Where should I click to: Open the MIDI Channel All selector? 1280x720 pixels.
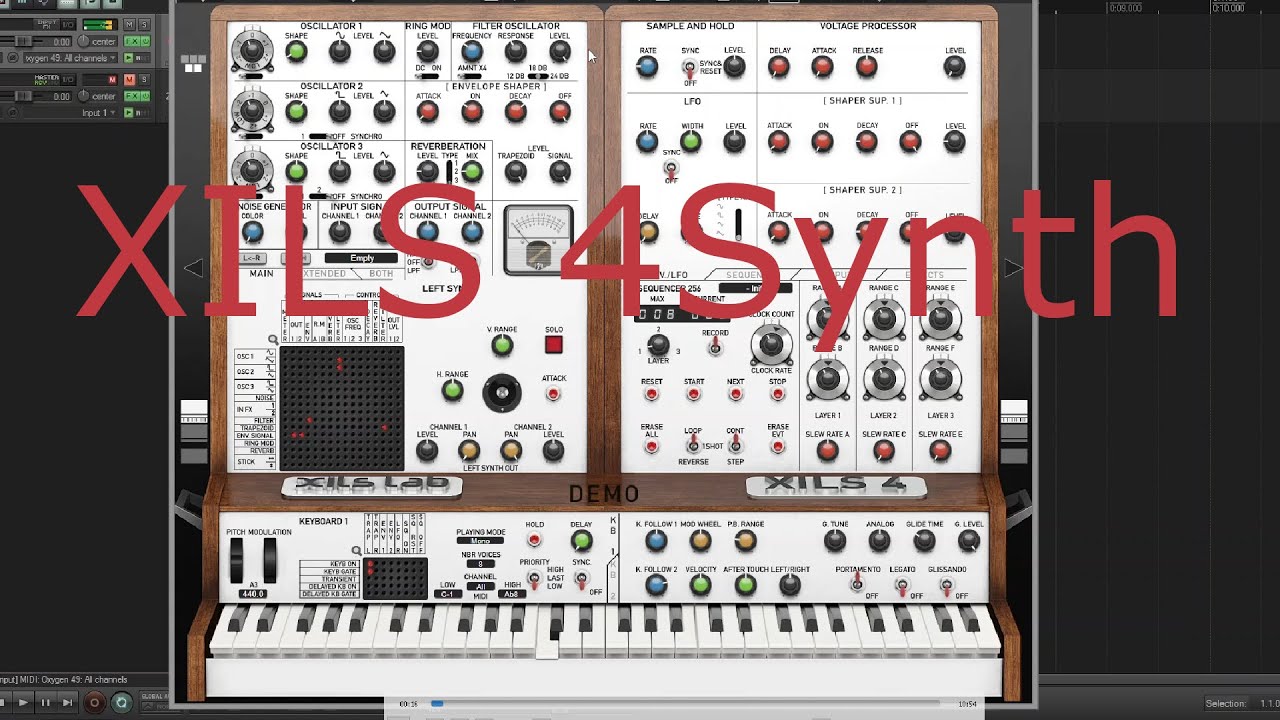pyautogui.click(x=480, y=586)
